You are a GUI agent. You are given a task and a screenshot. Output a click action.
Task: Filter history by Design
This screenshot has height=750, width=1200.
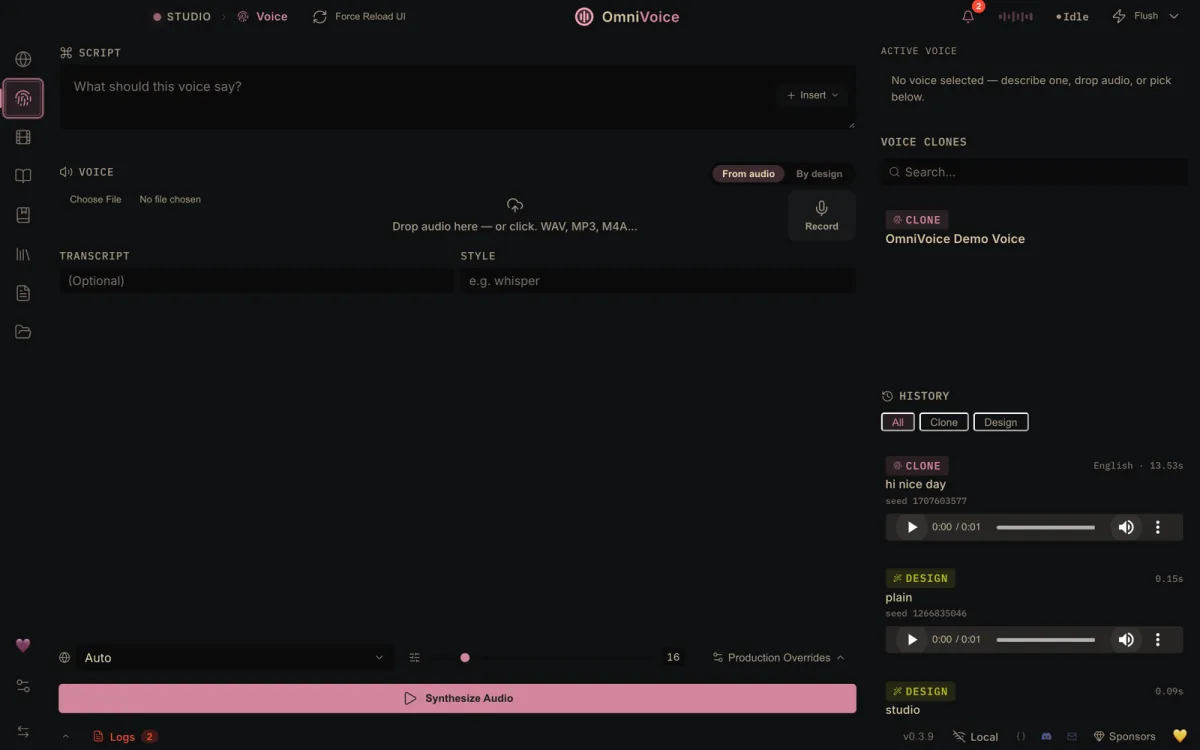[x=1001, y=422]
